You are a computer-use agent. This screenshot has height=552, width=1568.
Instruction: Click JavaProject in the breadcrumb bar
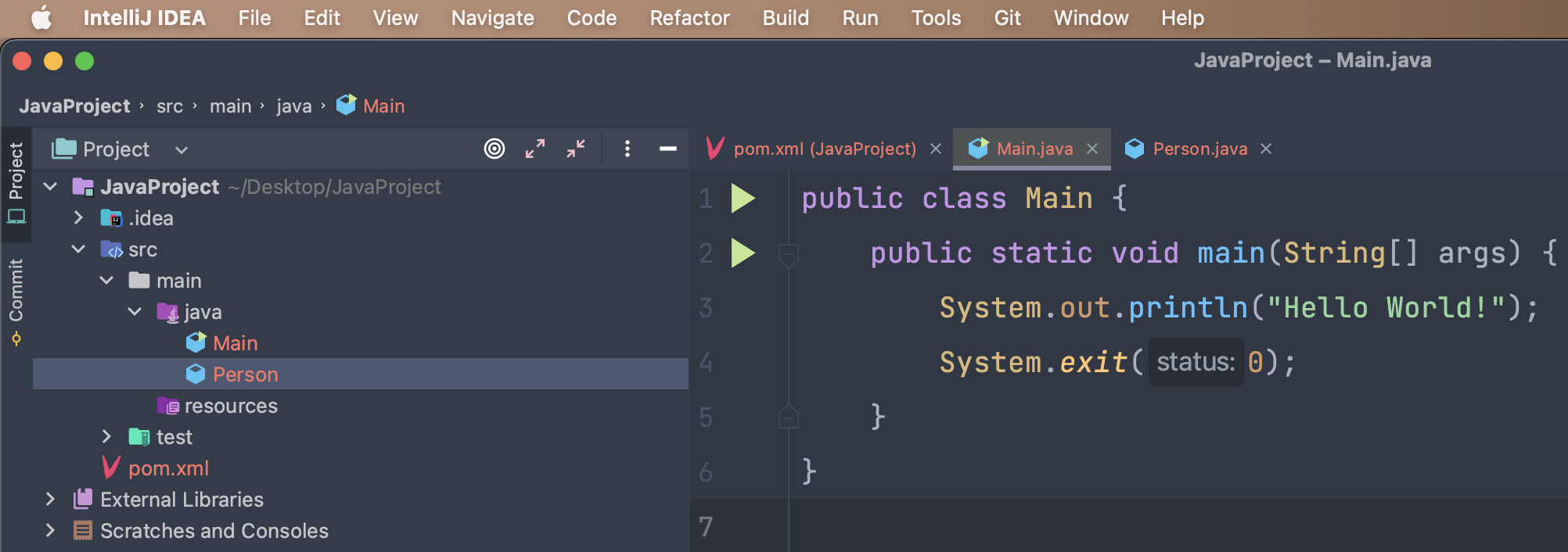(74, 106)
